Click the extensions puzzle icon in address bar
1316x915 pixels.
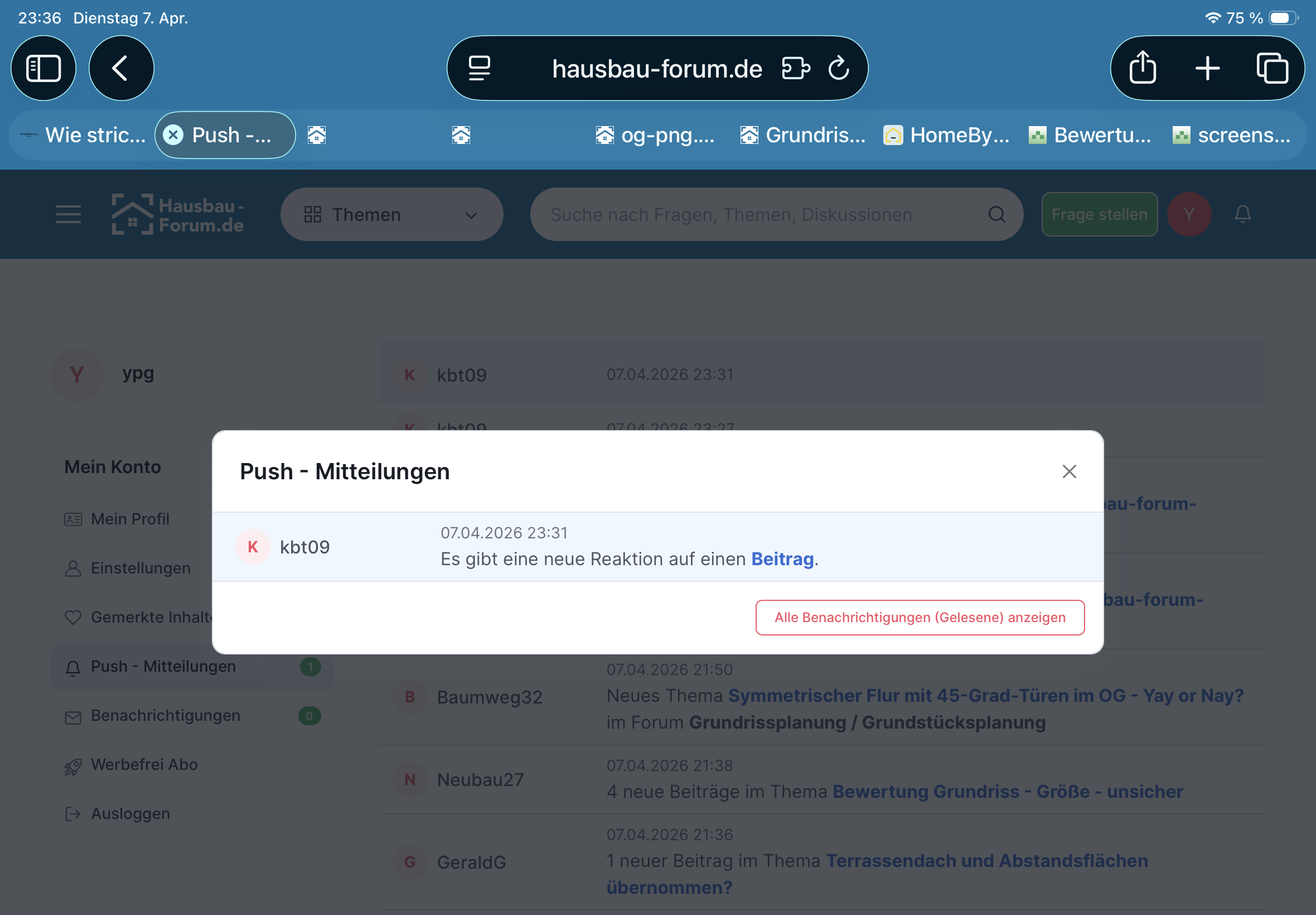[x=795, y=68]
